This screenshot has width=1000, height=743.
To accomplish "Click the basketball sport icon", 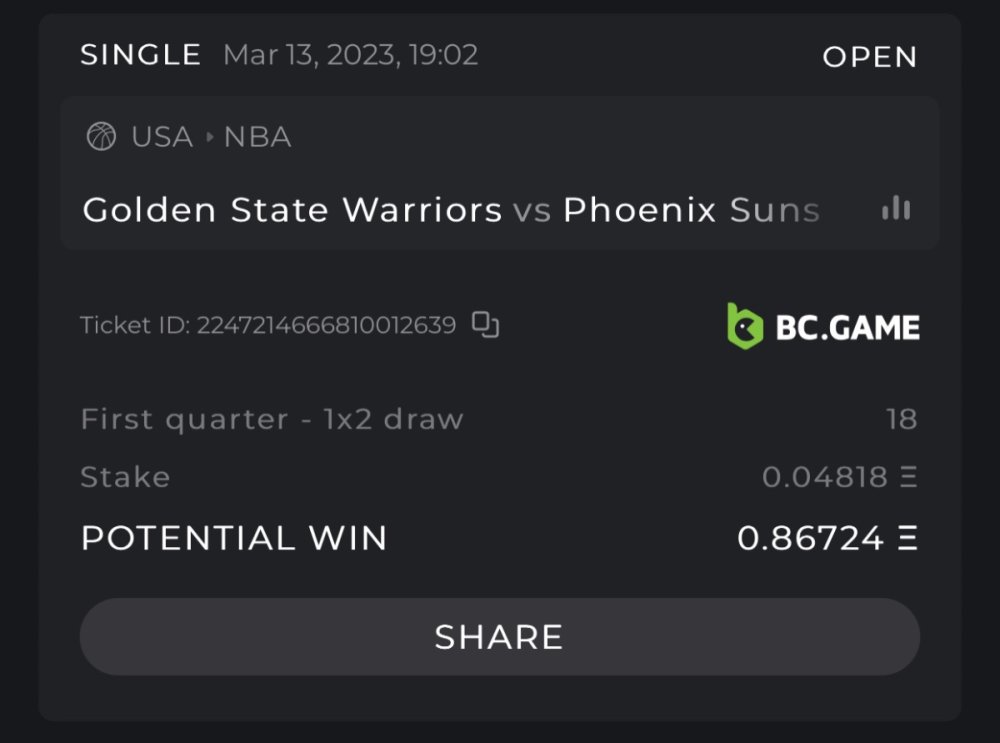I will [x=101, y=136].
